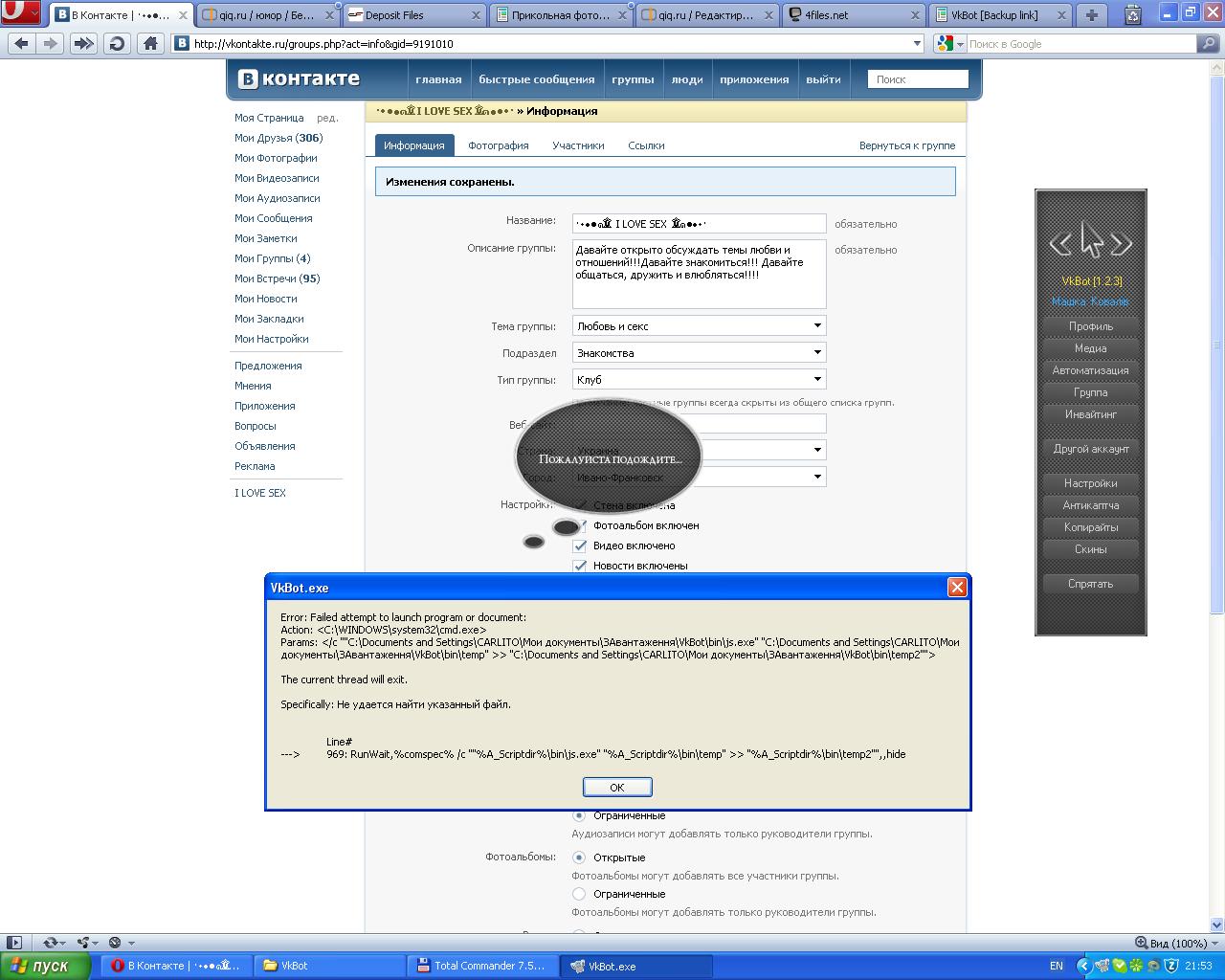Open a new tab with the plus button
The image size is (1225, 980).
point(1091,14)
